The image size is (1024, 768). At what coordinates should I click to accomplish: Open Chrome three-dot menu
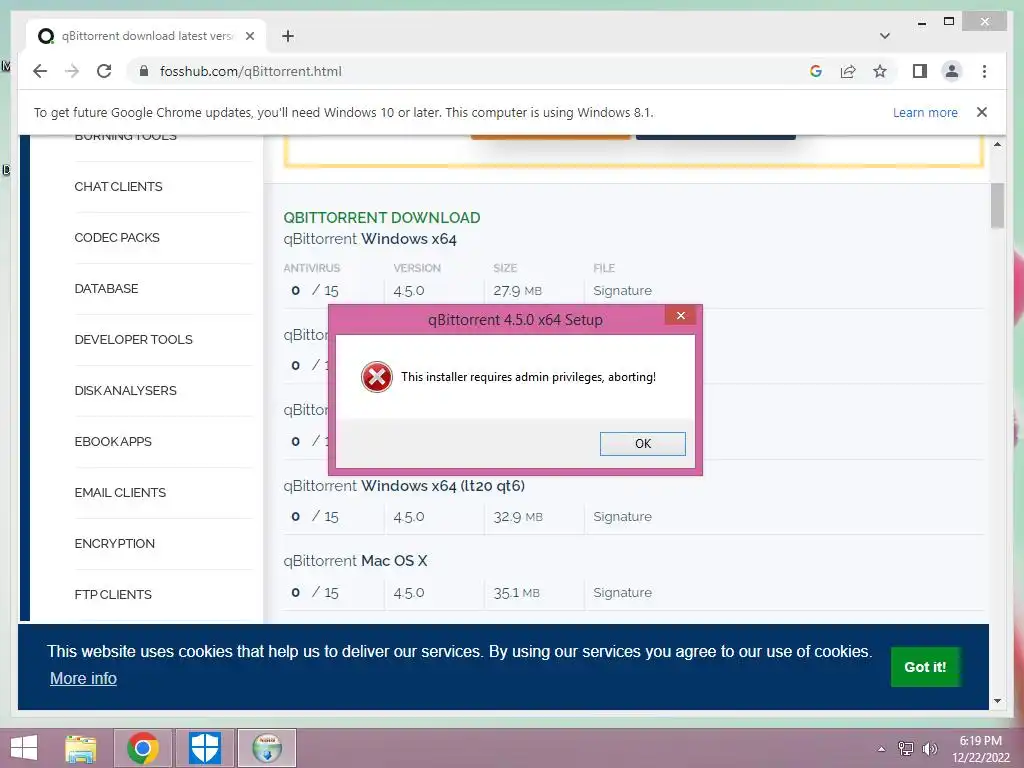pos(984,71)
